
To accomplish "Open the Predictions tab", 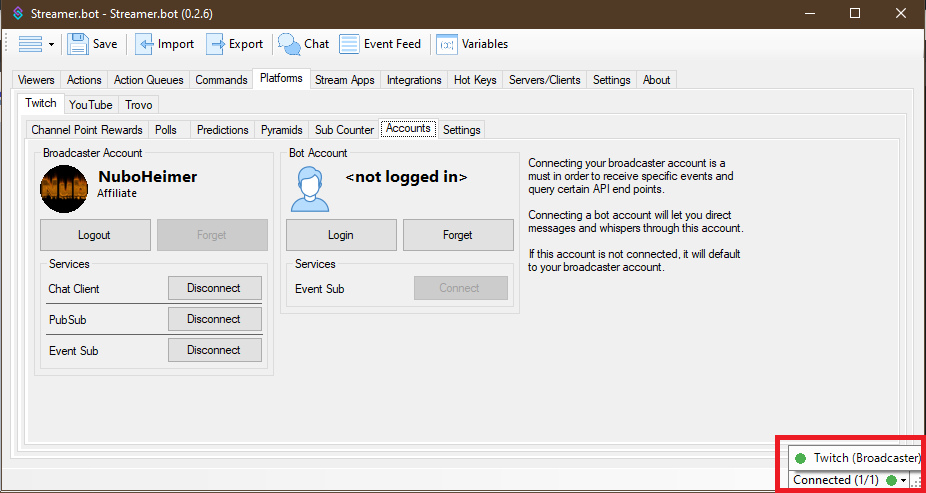I will pyautogui.click(x=223, y=130).
